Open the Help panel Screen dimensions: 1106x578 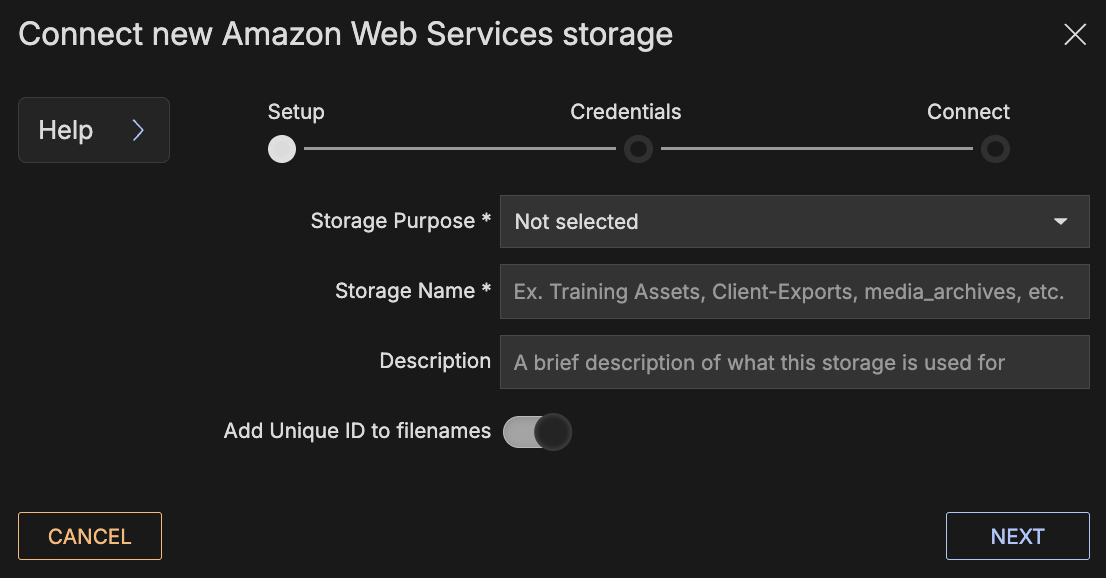coord(93,130)
